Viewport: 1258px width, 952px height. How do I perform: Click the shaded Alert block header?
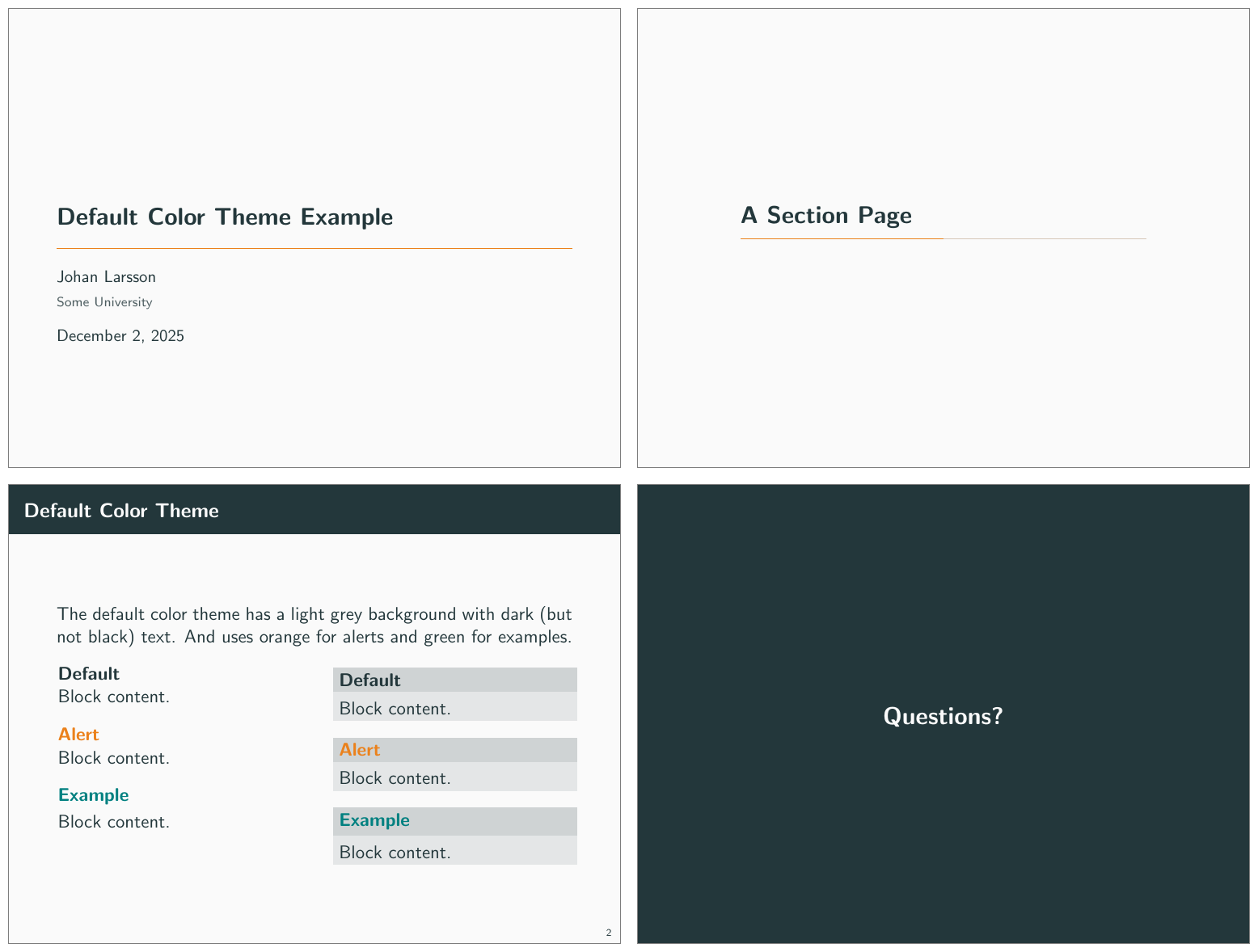pos(455,749)
